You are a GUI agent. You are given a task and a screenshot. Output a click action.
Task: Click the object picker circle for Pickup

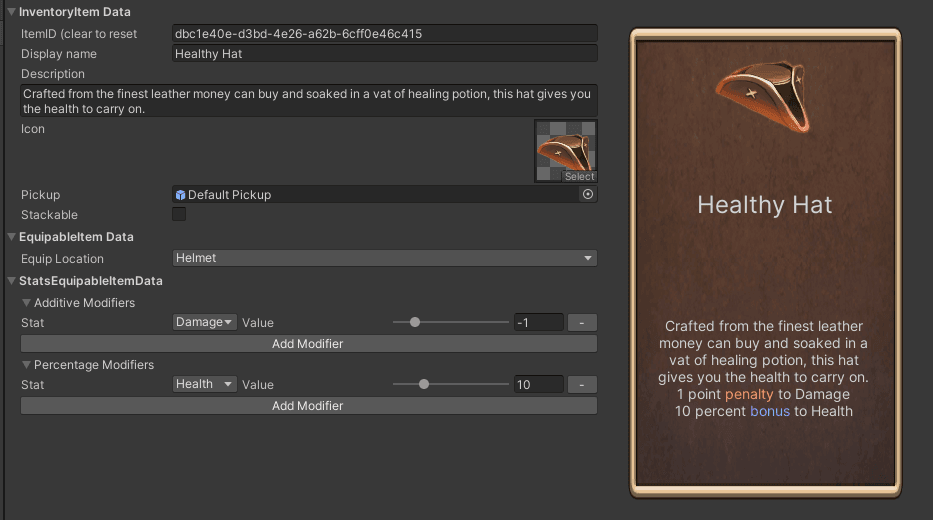[x=588, y=195]
